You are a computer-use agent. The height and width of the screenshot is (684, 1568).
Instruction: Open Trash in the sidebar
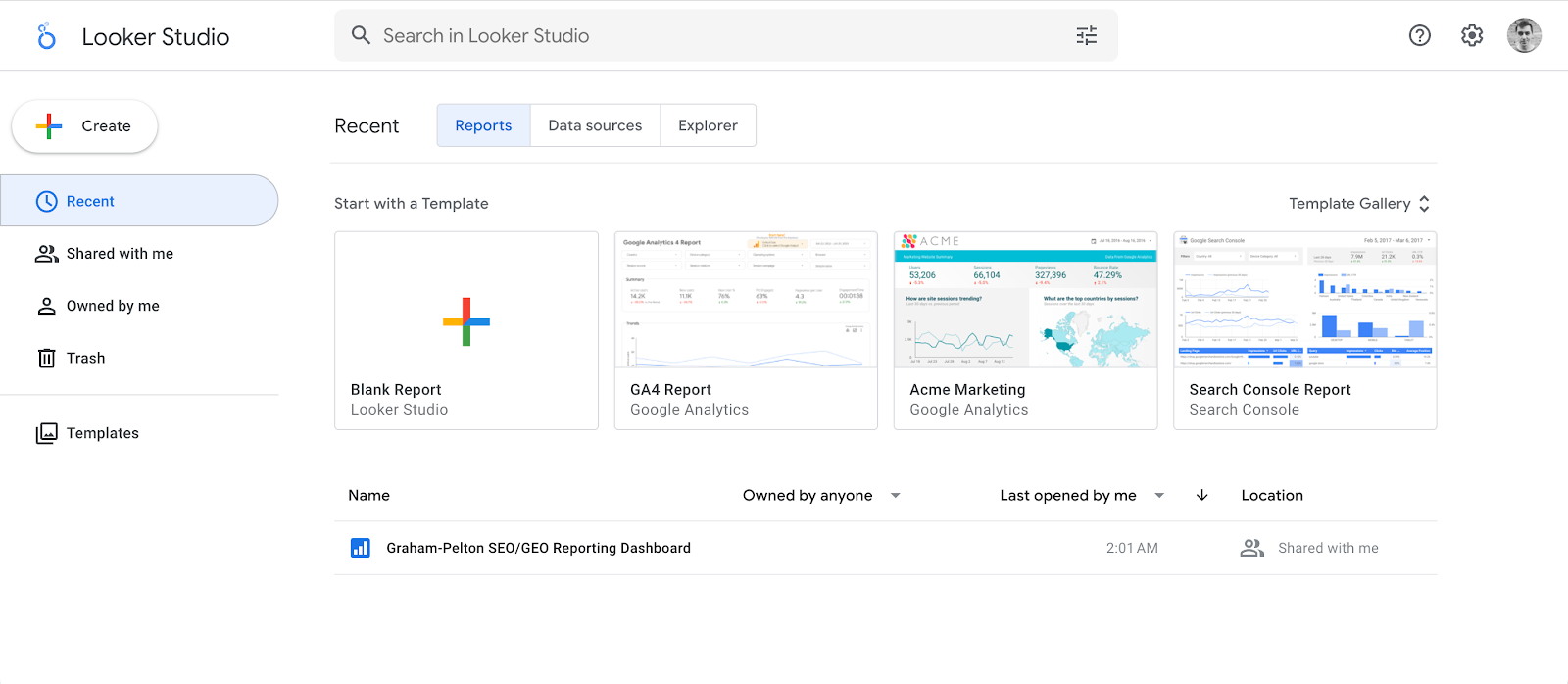pyautogui.click(x=139, y=358)
